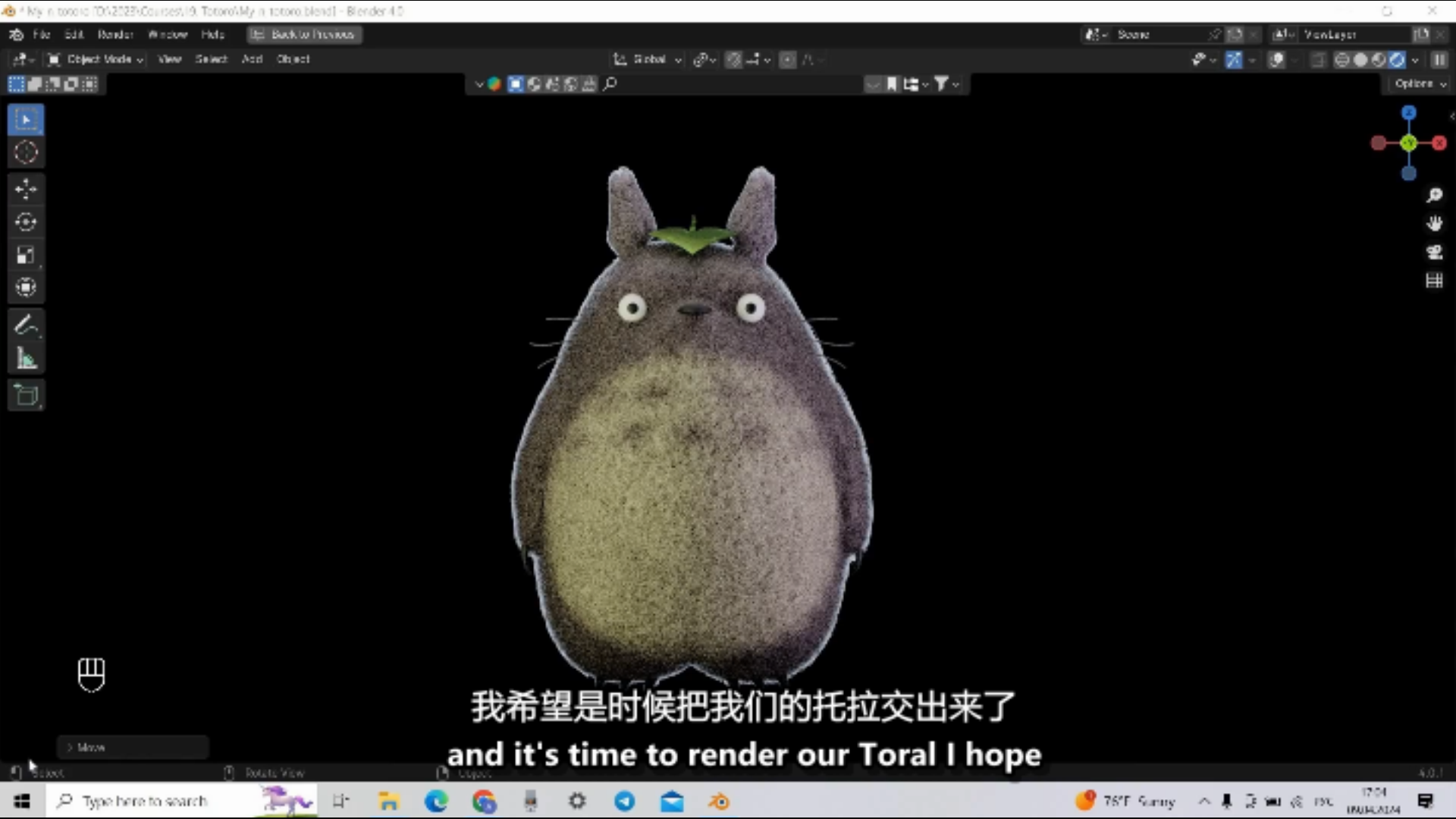Open the Blender logo menu

[x=16, y=34]
